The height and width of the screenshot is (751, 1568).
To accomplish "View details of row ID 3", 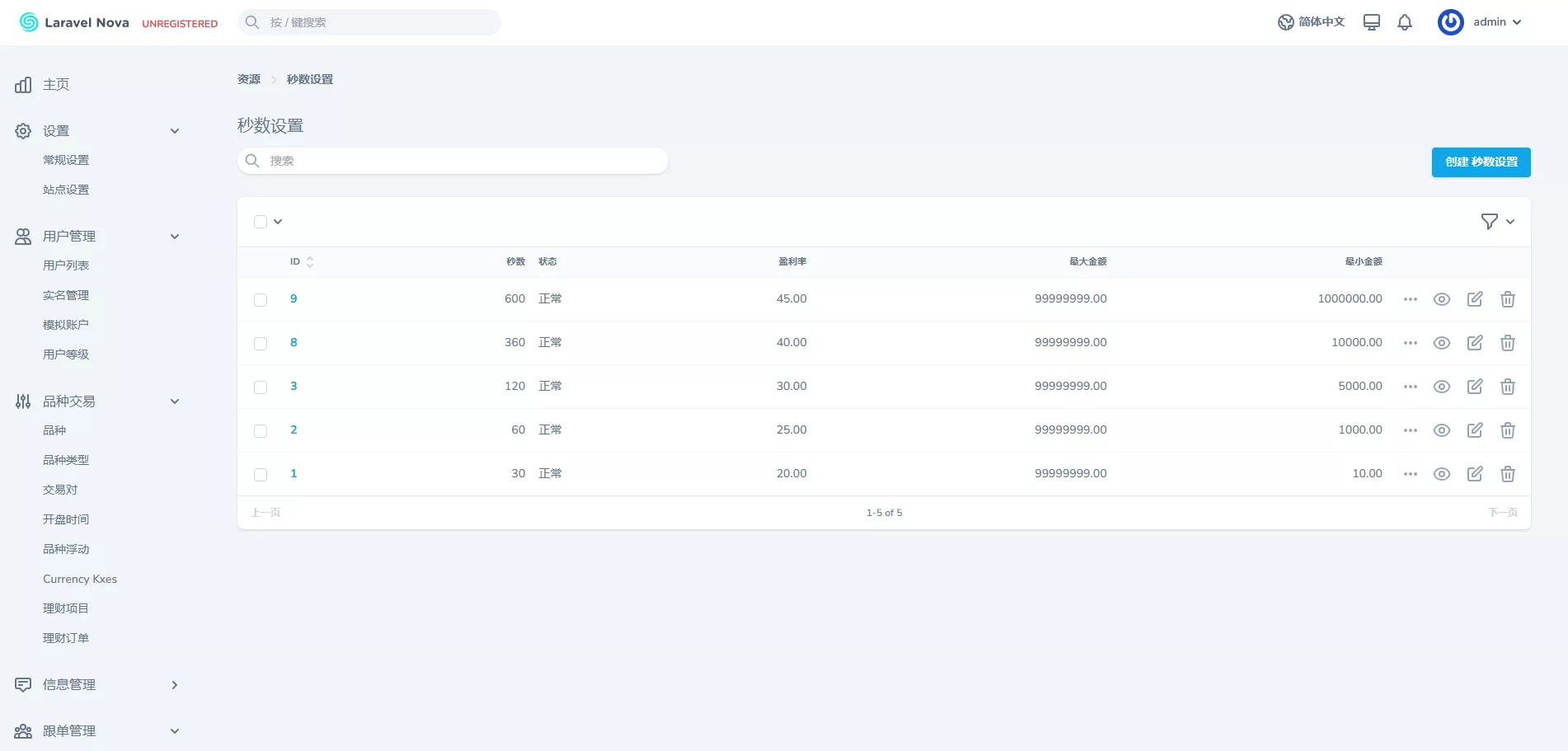I will tap(1441, 387).
